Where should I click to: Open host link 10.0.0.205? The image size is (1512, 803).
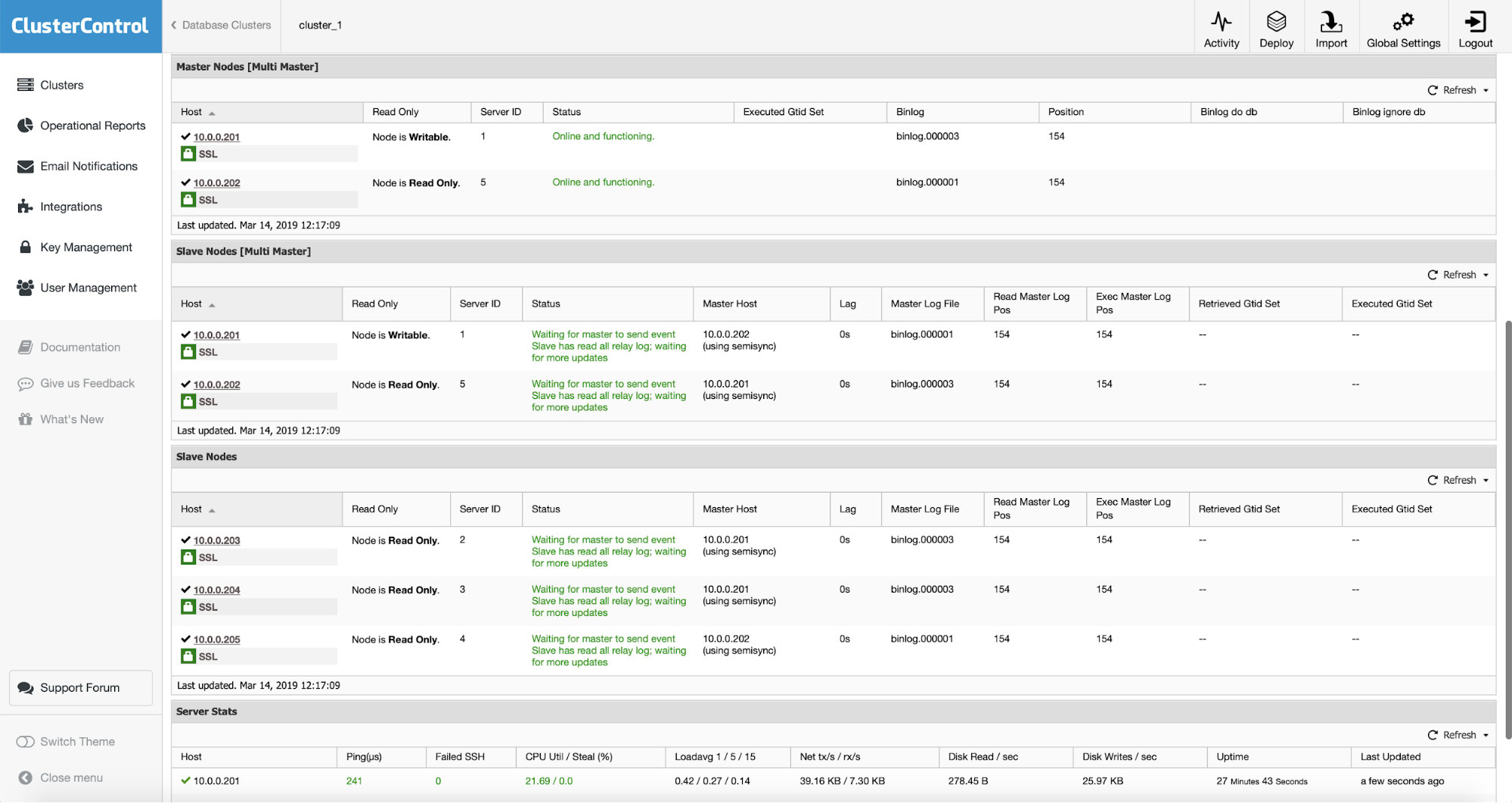[x=216, y=640]
